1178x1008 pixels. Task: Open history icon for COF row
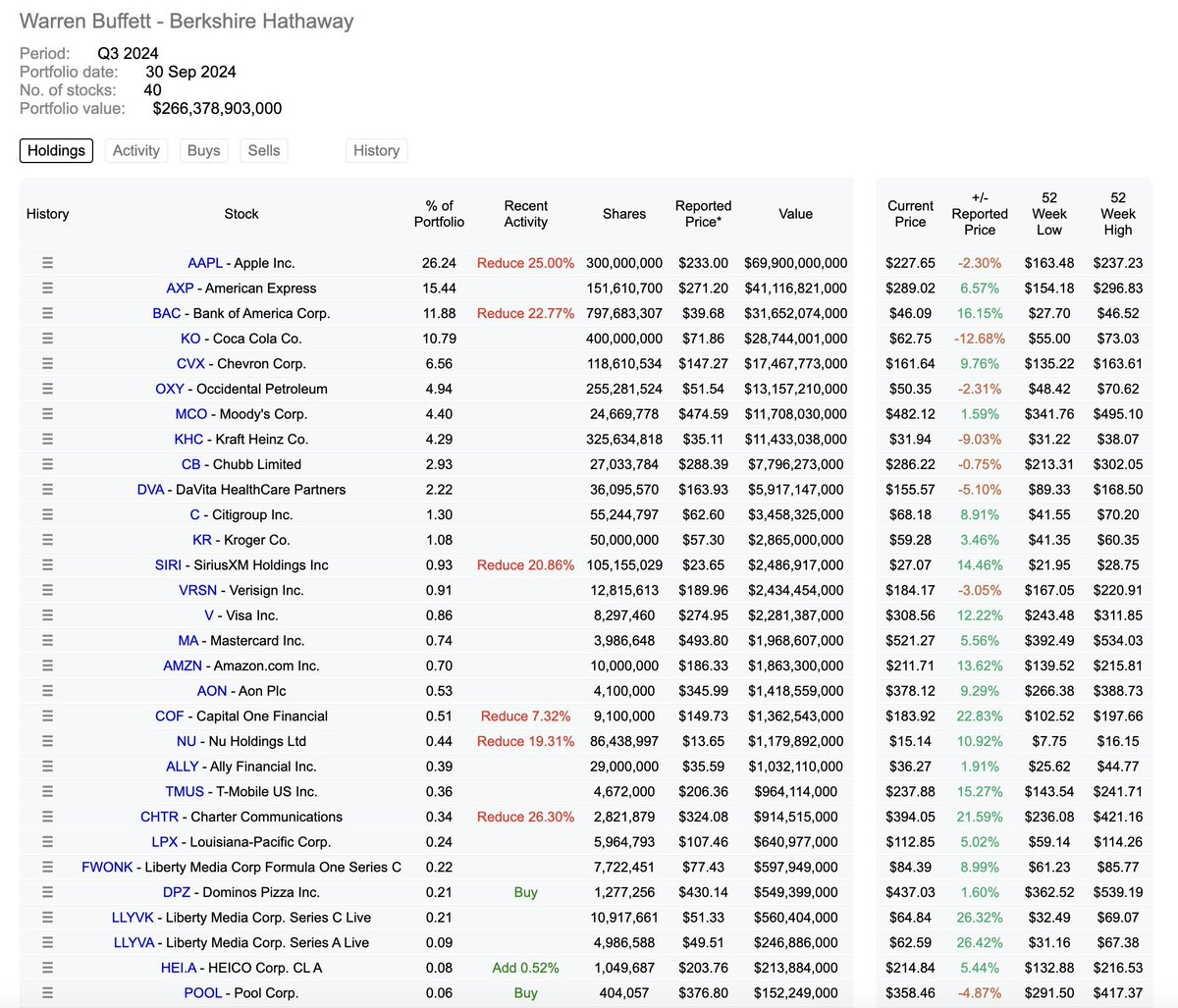click(47, 716)
